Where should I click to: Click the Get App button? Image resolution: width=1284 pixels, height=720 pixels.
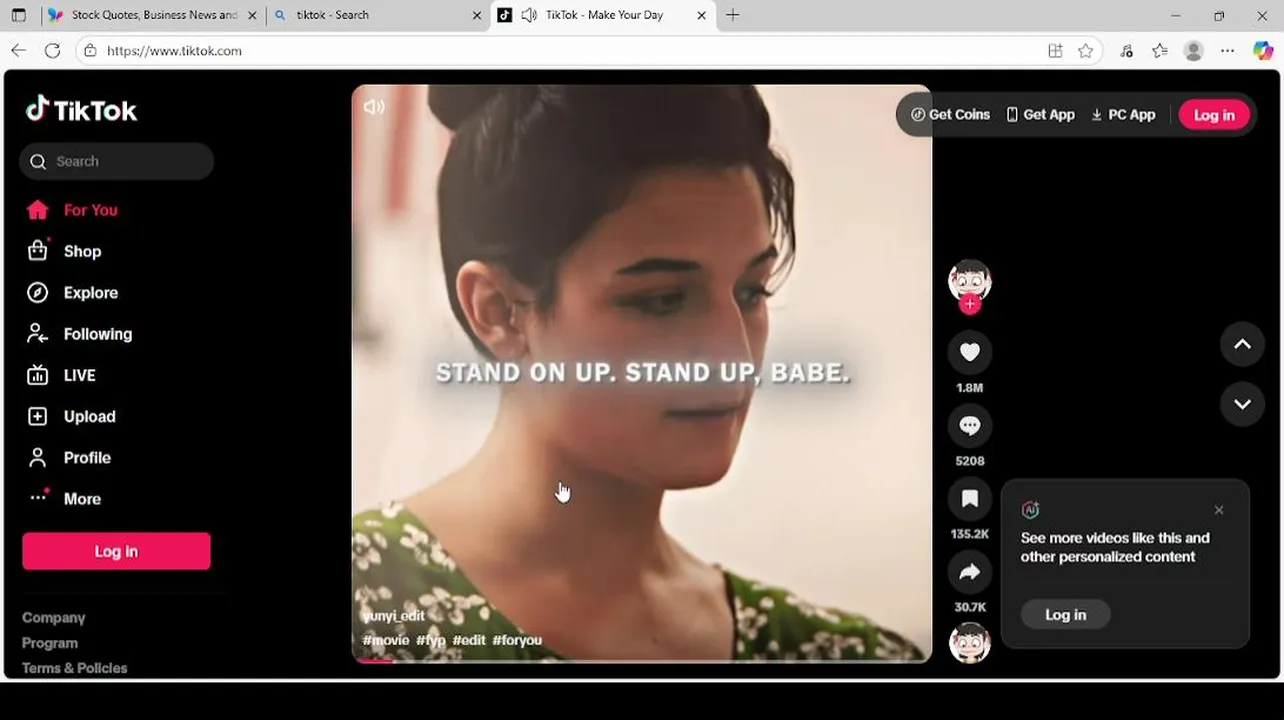[1040, 115]
